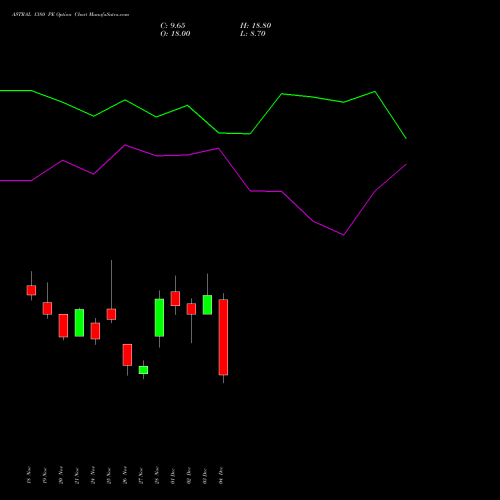This screenshot has height=500, width=500.
Task: Click the close value C: 9.65
Action: (173, 26)
